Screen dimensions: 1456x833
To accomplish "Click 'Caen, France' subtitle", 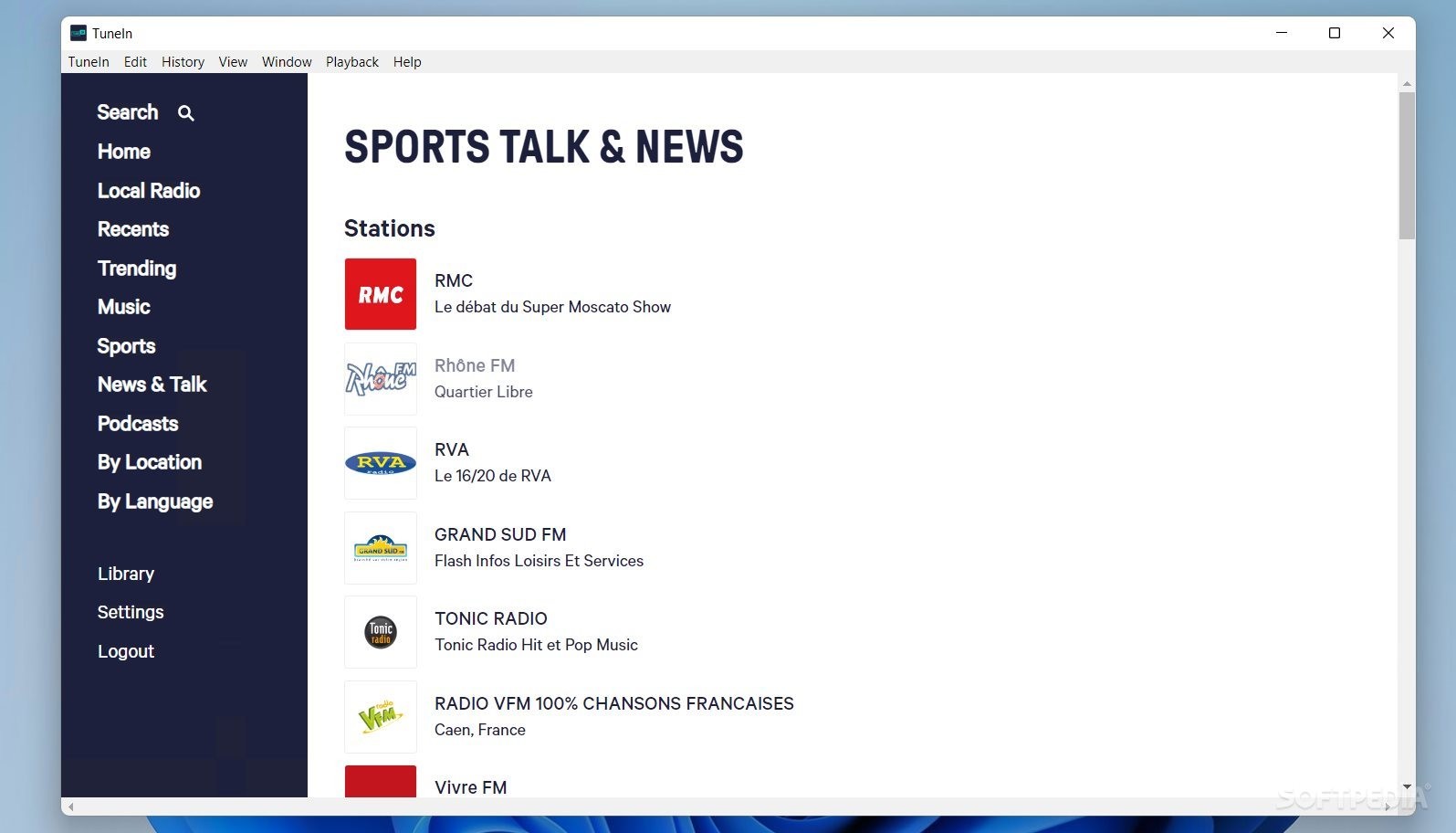I will coord(480,730).
